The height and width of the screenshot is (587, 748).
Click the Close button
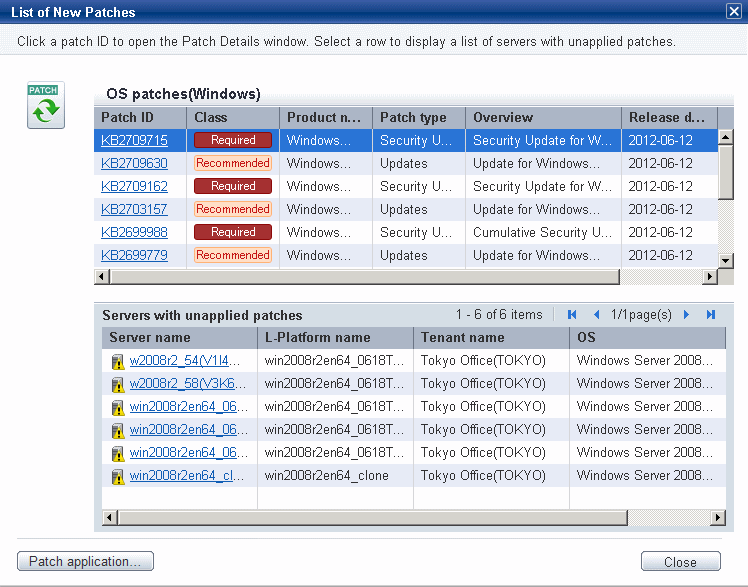click(x=681, y=562)
